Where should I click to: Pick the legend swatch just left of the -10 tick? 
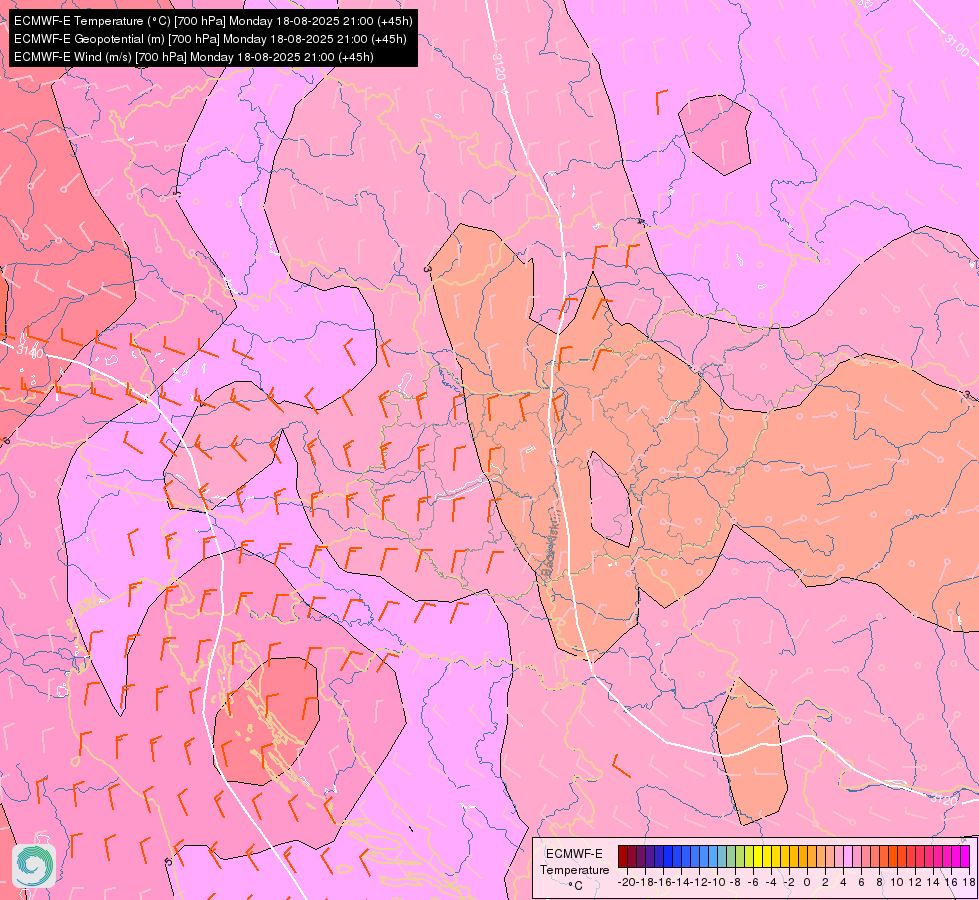713,856
